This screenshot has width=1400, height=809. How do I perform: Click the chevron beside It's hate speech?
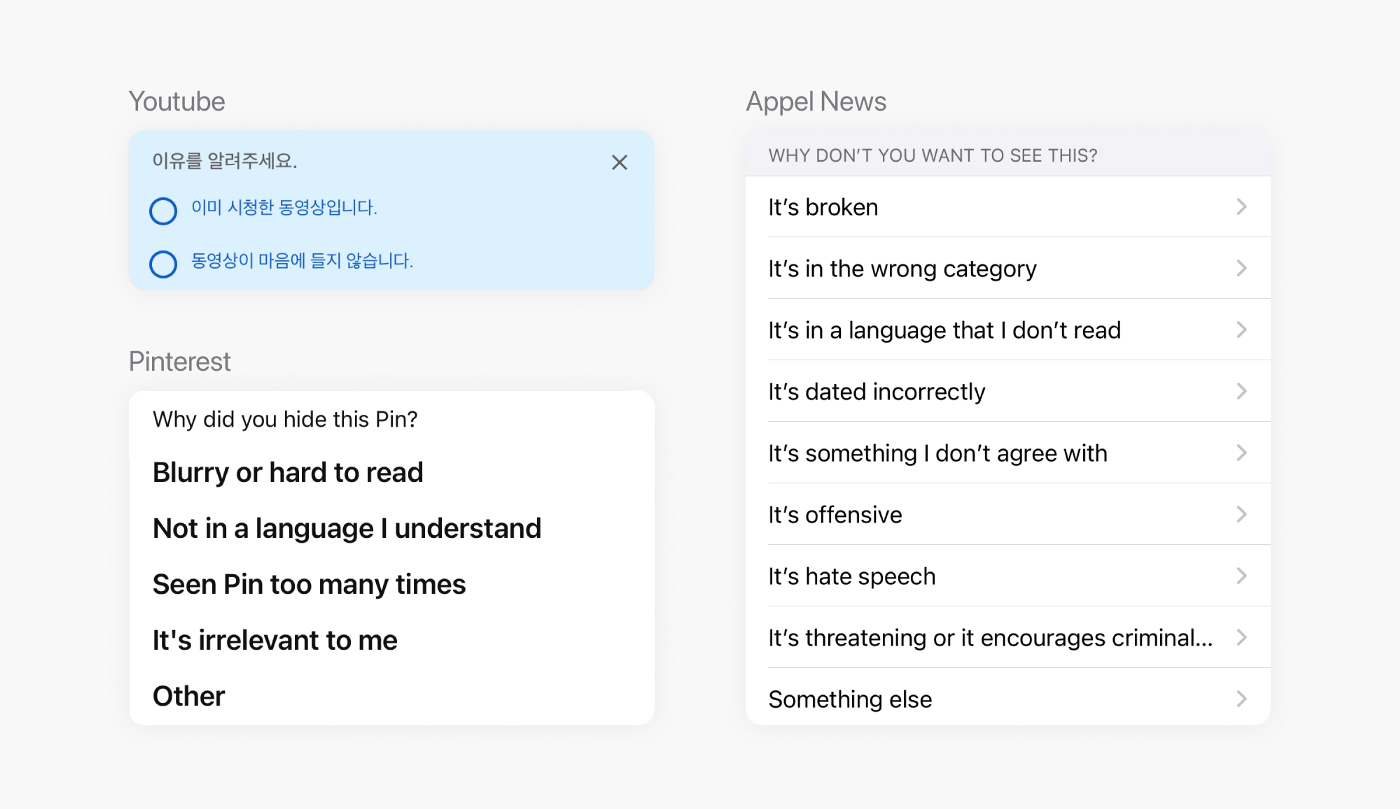[1241, 576]
